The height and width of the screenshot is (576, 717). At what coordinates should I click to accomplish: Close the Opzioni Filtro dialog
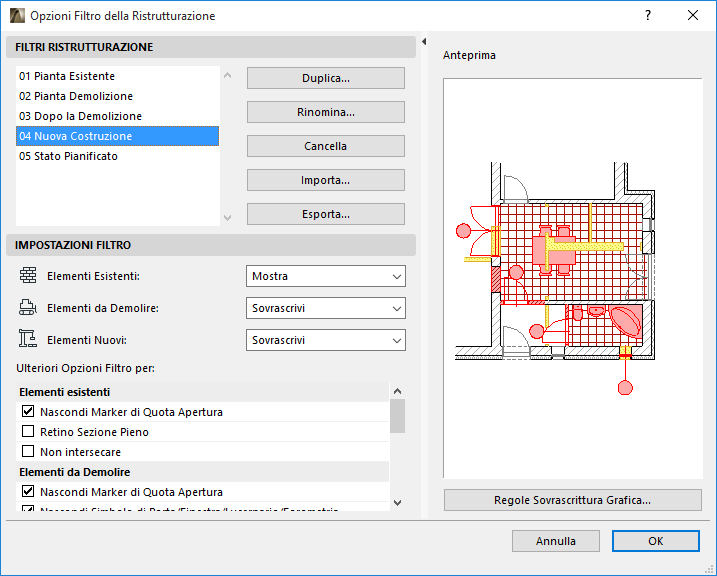point(693,16)
